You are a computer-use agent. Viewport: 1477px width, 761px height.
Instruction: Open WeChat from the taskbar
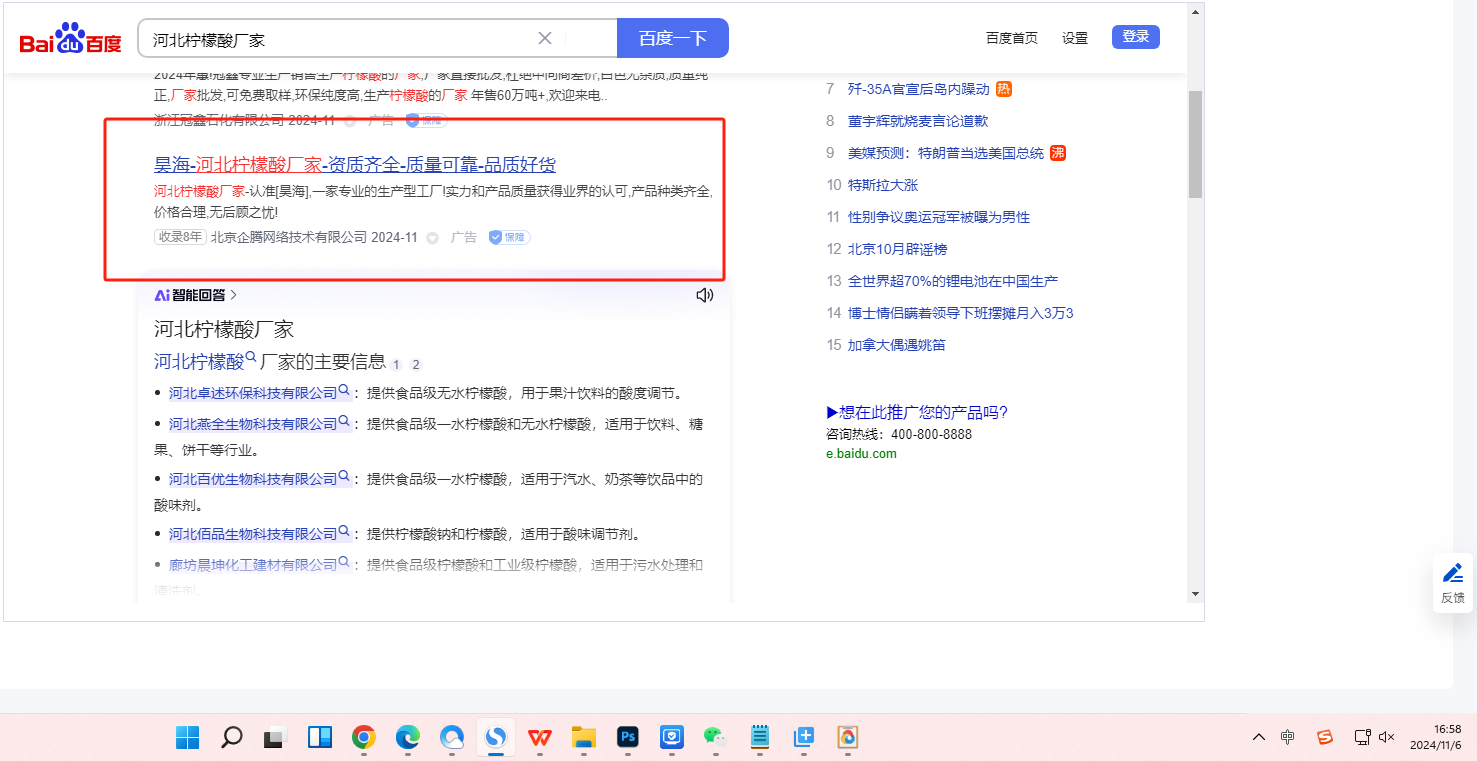tap(714, 738)
